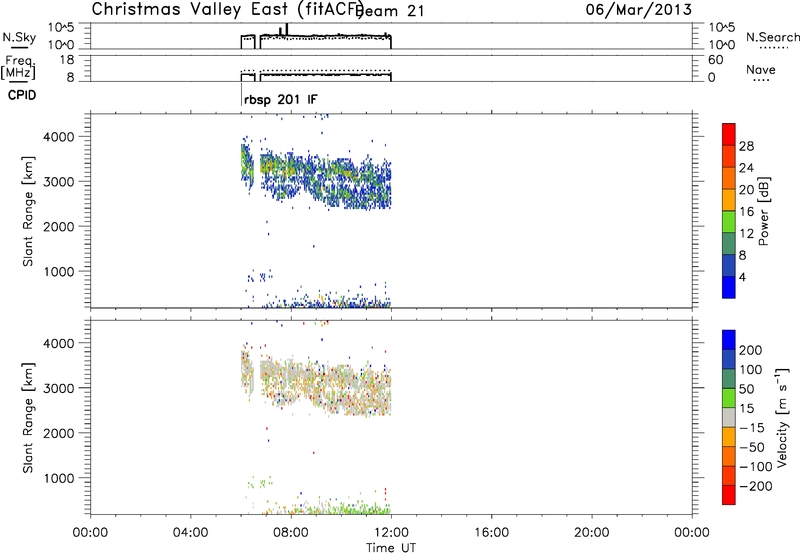Viewport: 800px width, 554px height.
Task: Pick the red segment of Velocity color bar
Action: pyautogui.click(x=729, y=495)
